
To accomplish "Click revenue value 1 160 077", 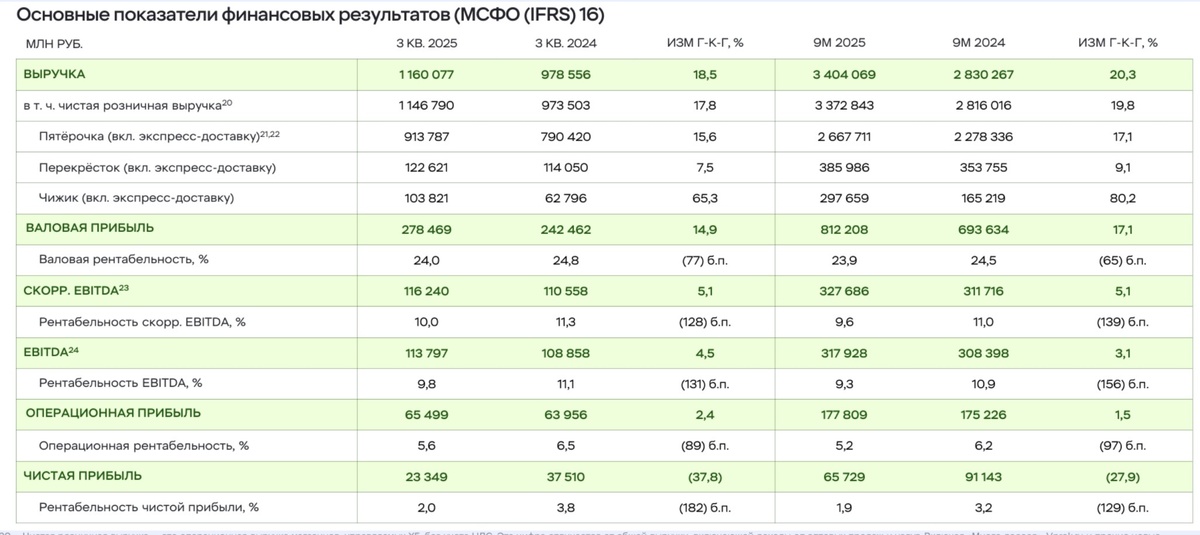I will [x=426, y=75].
